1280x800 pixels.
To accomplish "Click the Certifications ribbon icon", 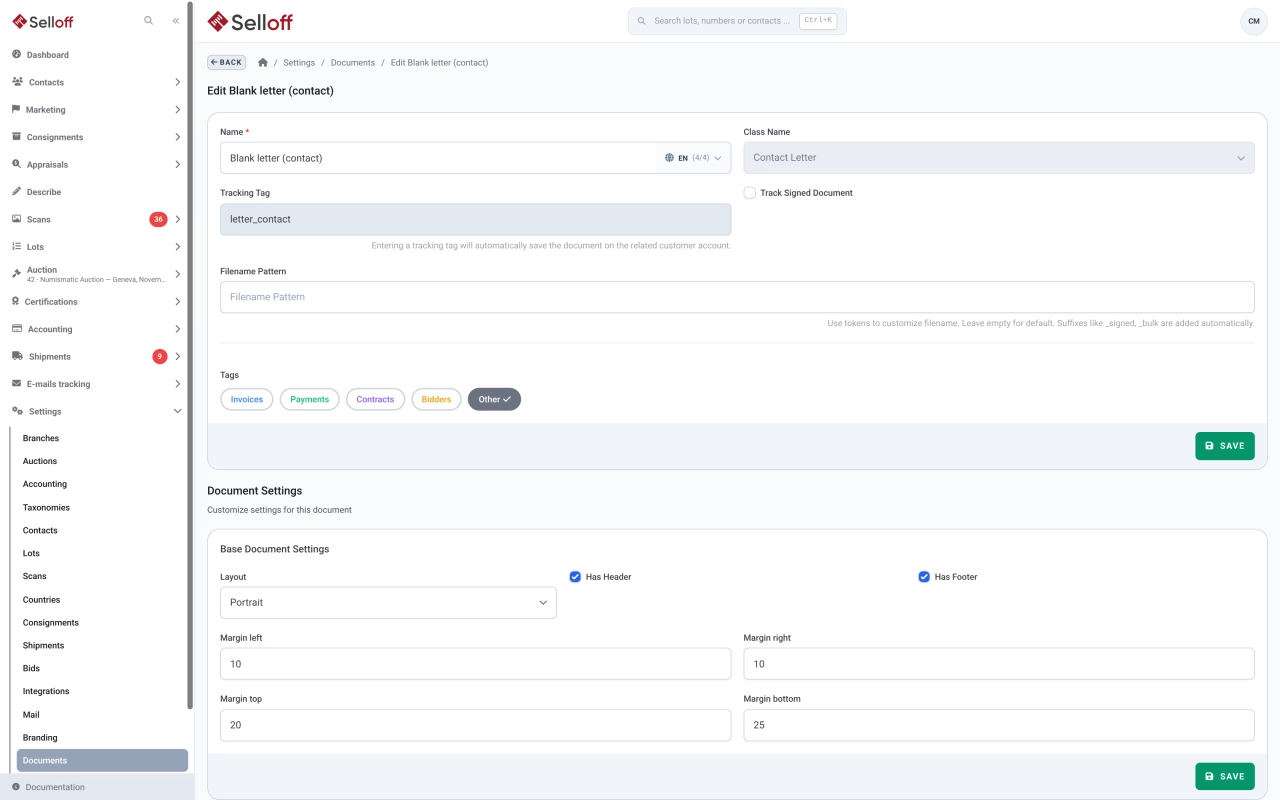I will (16, 301).
